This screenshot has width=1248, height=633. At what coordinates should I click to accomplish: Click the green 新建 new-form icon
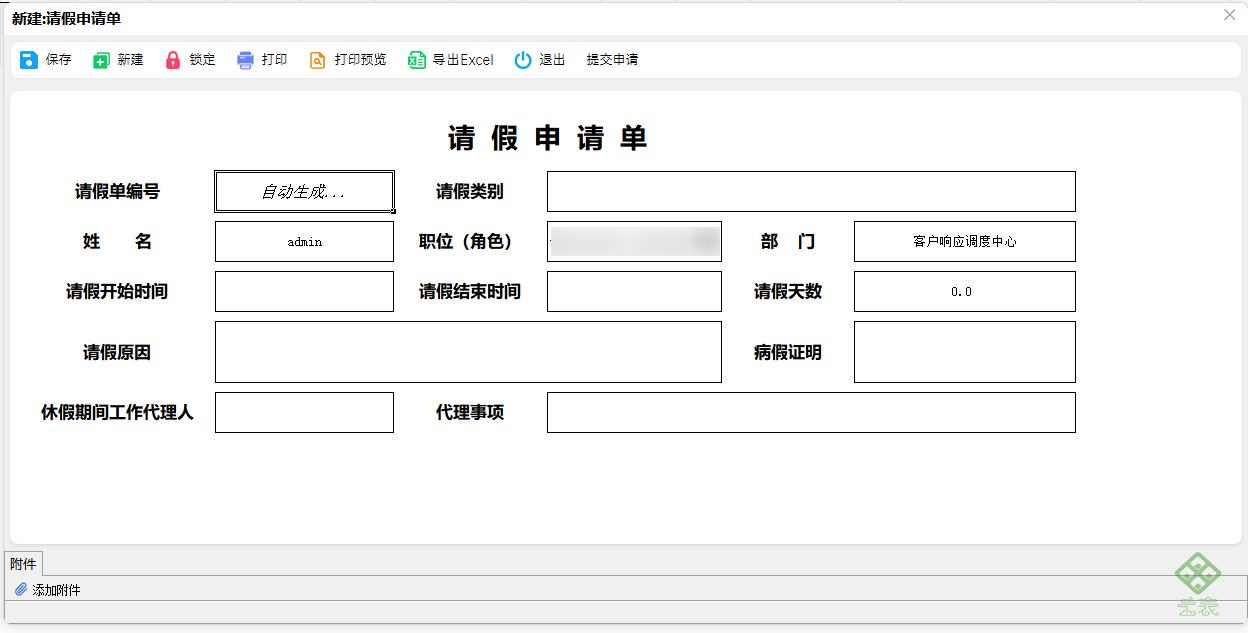pyautogui.click(x=101, y=60)
